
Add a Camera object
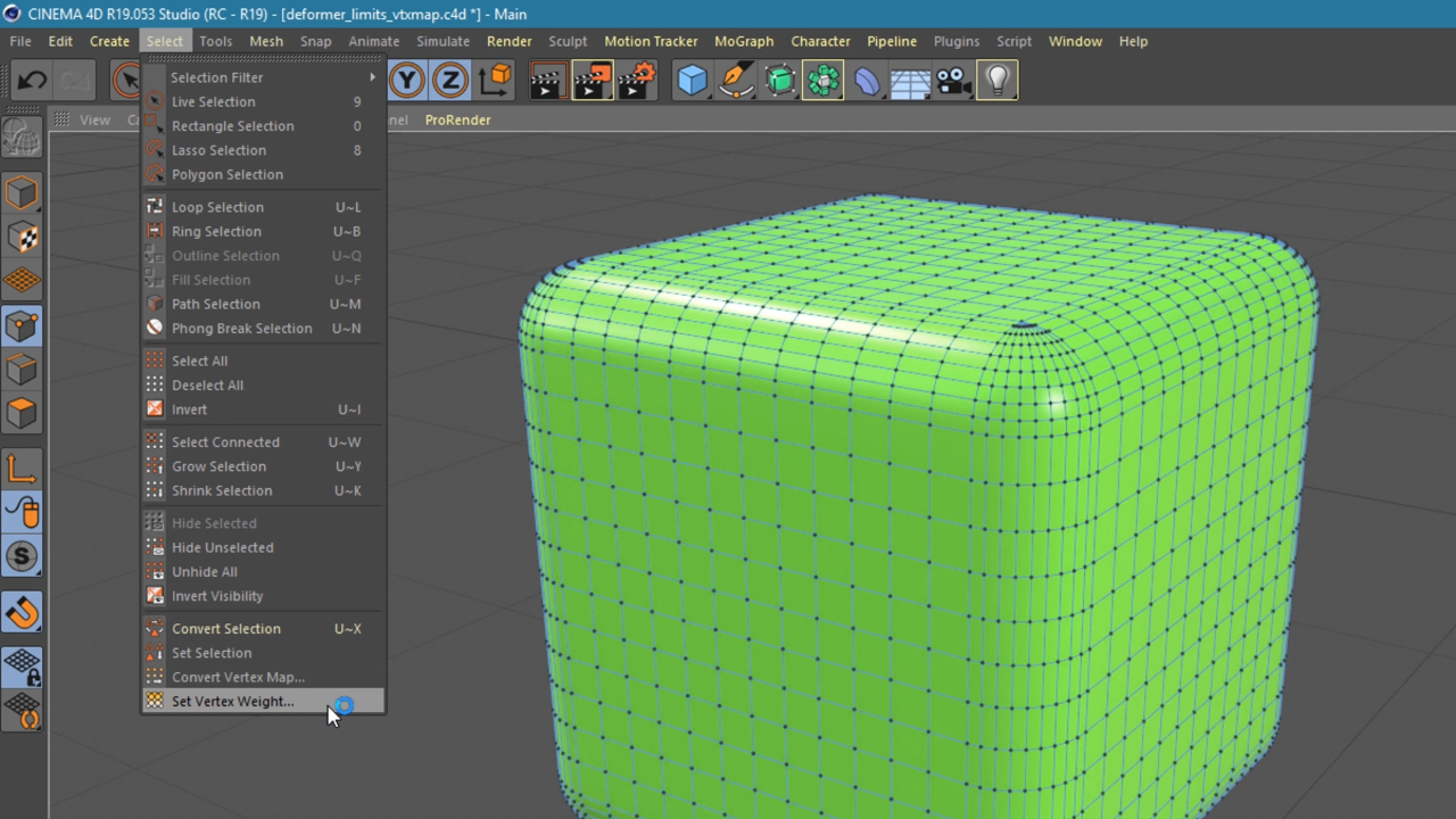click(x=954, y=80)
